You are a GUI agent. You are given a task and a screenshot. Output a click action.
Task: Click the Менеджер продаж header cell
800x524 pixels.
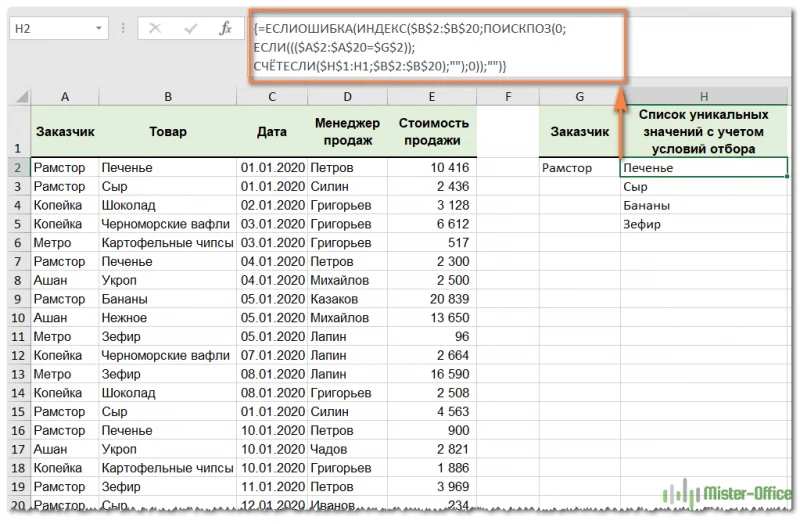click(x=347, y=132)
